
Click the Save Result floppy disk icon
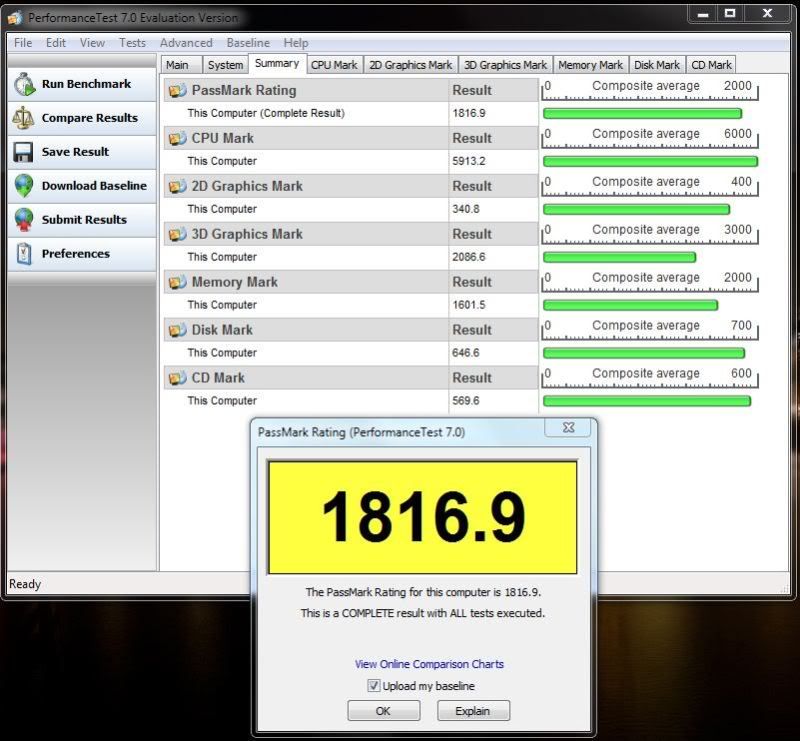23,152
